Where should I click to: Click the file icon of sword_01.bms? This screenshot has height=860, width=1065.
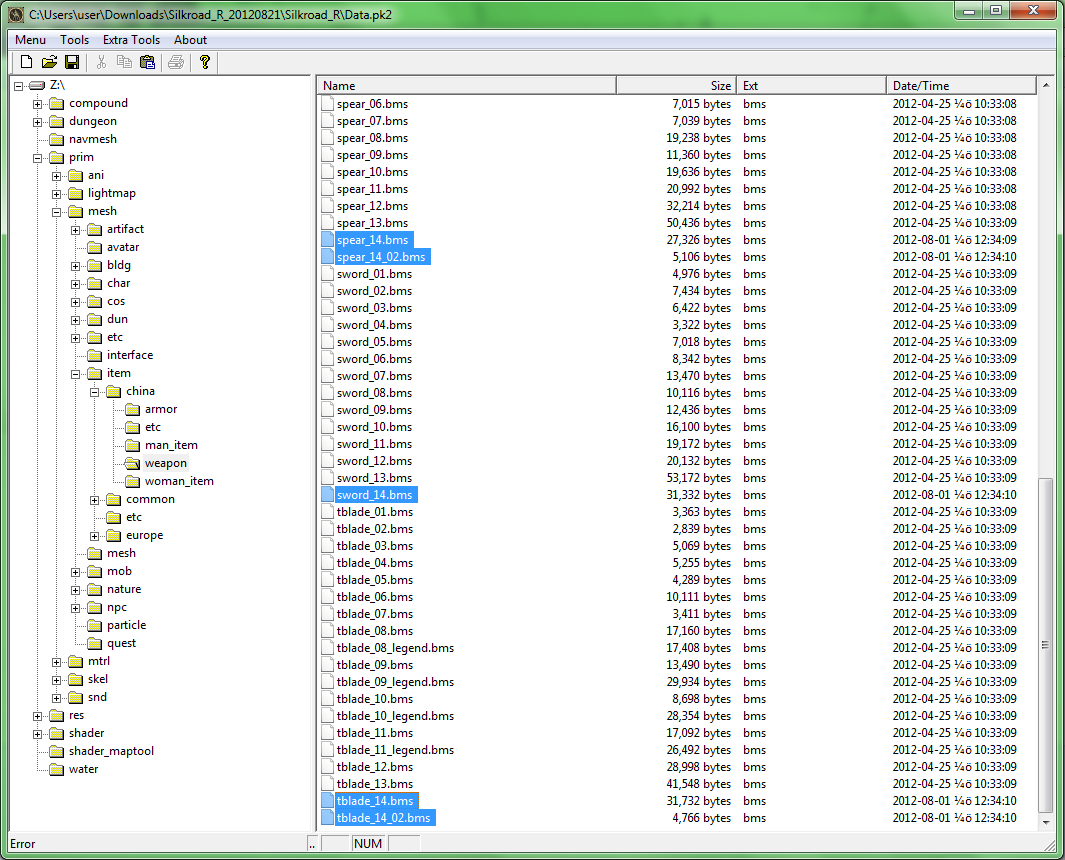click(327, 274)
